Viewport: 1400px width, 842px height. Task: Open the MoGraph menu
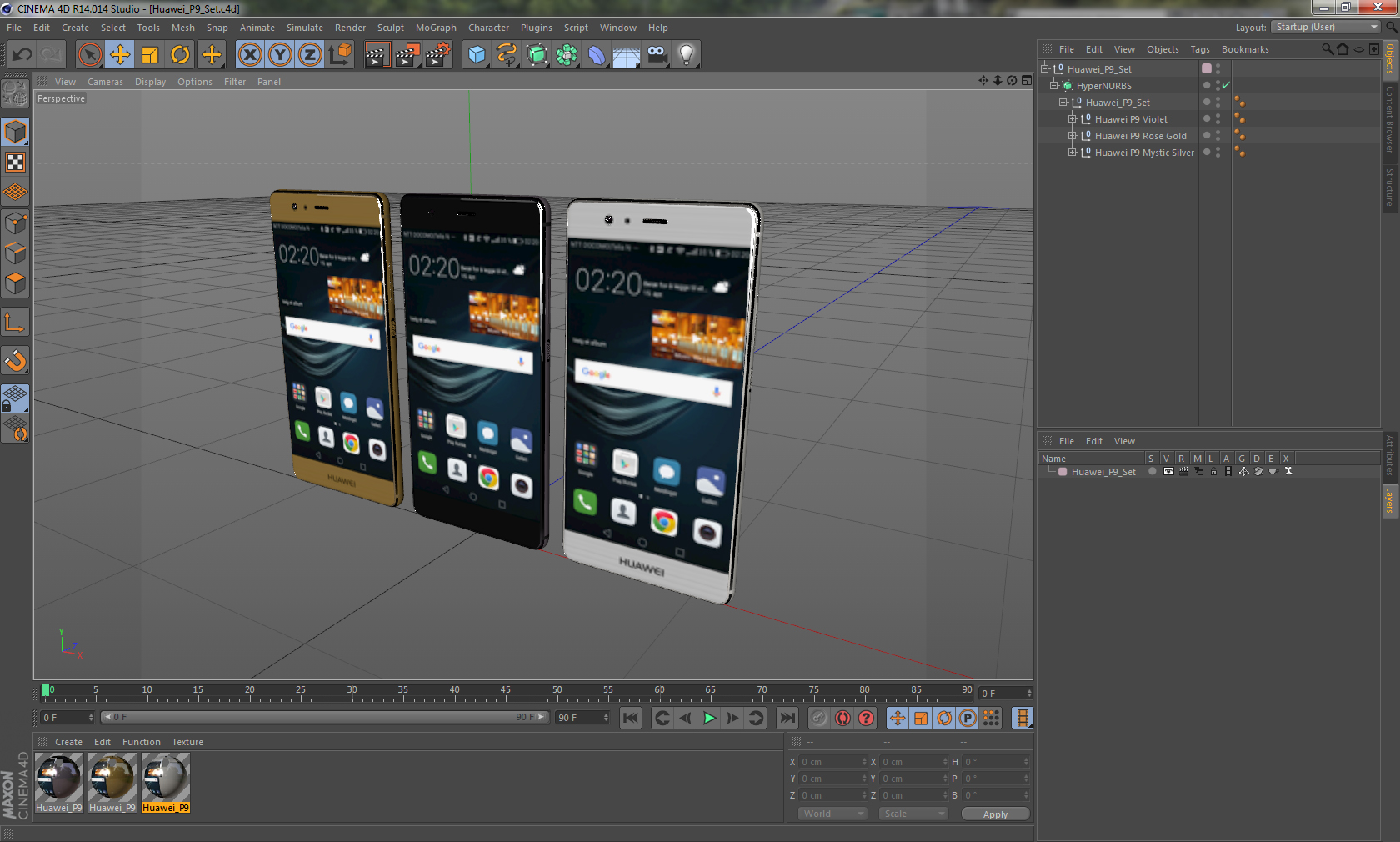click(x=436, y=28)
